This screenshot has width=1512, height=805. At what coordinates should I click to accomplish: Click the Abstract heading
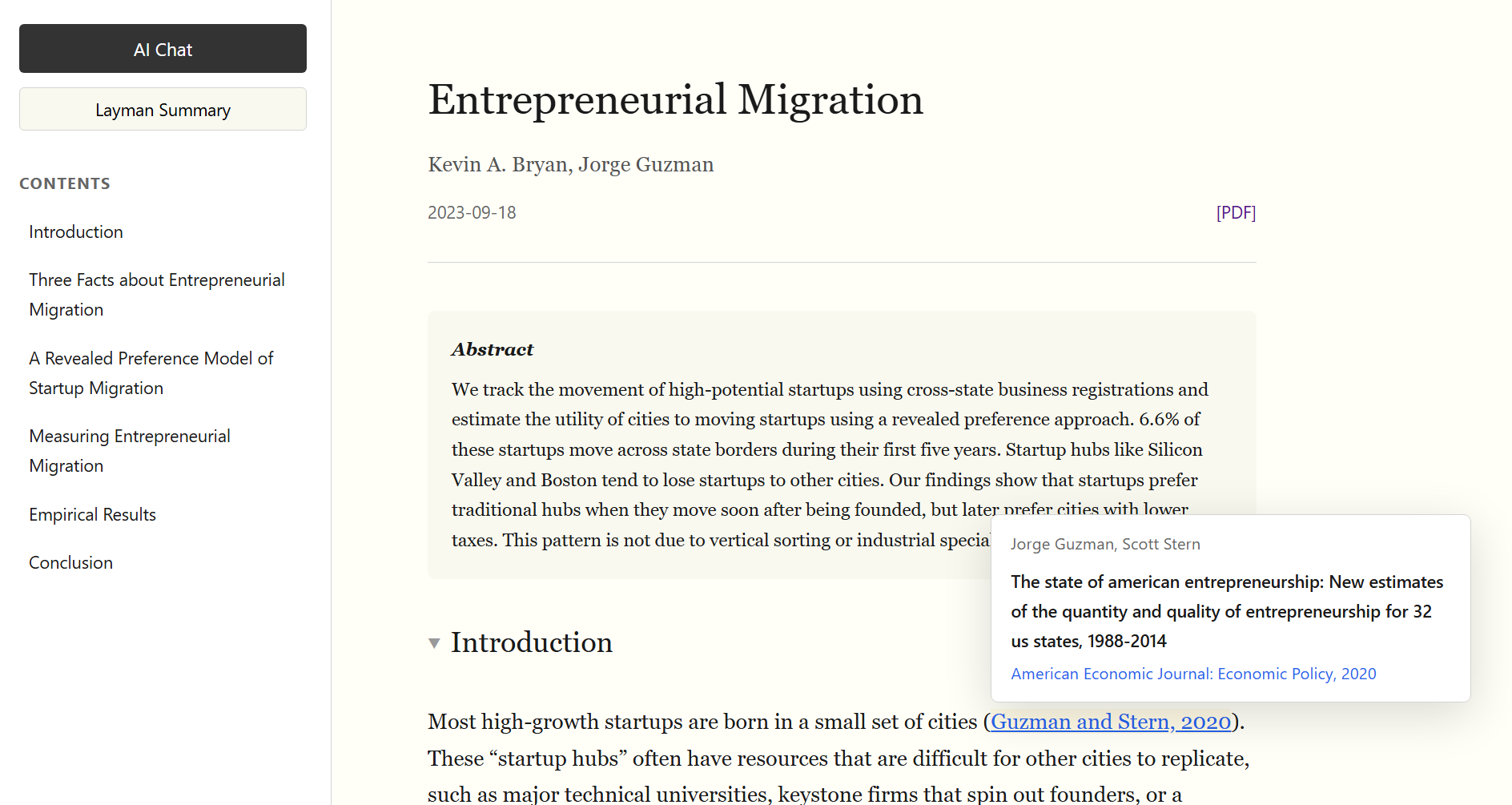(492, 349)
